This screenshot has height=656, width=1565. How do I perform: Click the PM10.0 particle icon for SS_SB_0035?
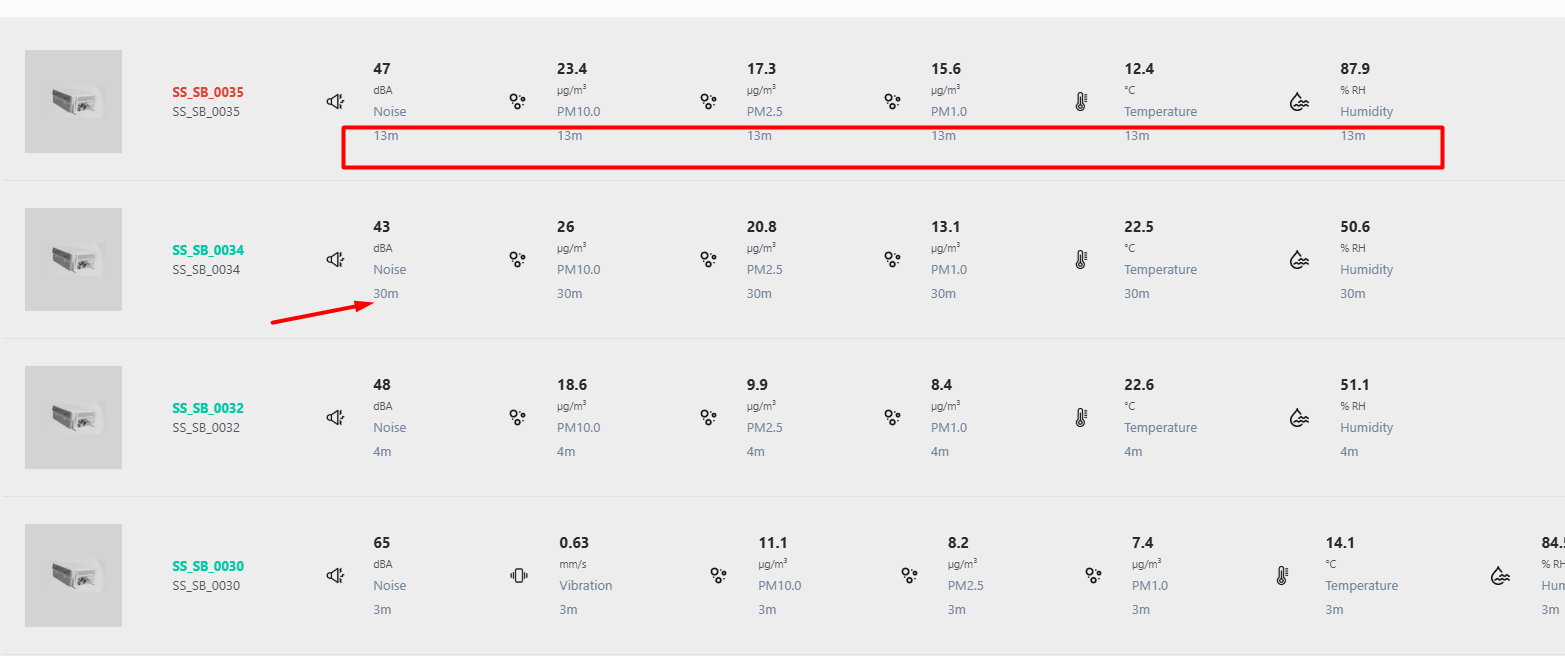517,101
